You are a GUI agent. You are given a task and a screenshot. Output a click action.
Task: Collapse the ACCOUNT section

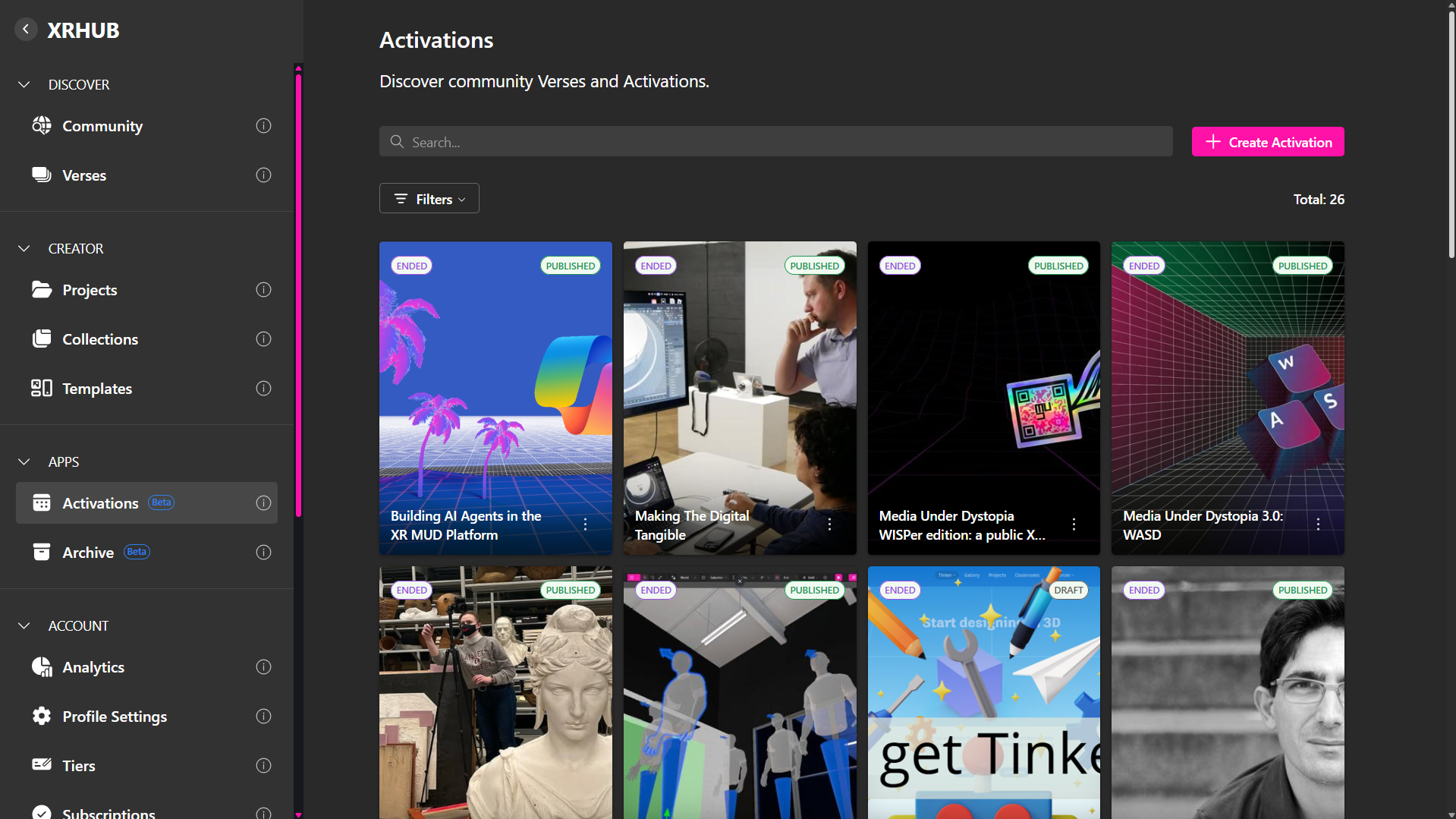24,625
